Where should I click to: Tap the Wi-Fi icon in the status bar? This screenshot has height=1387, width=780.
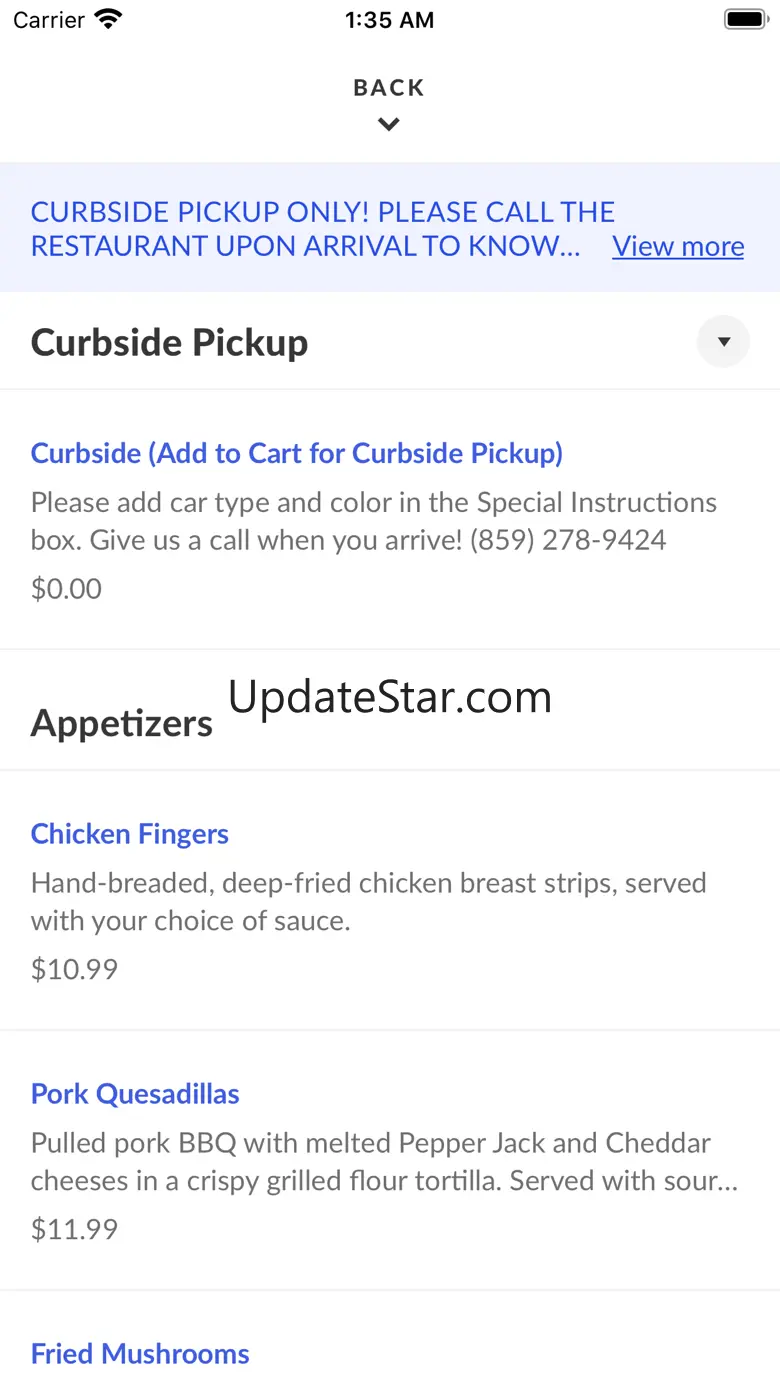click(108, 19)
